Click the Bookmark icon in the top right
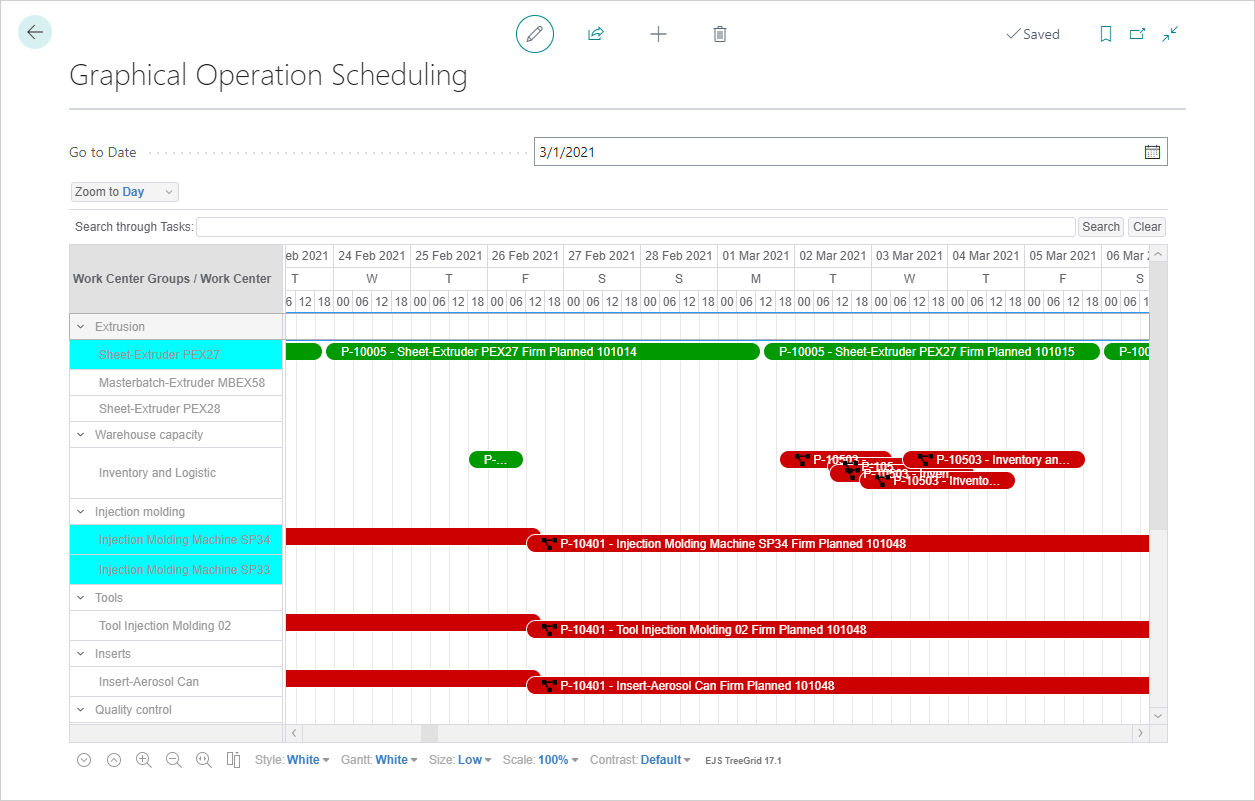The image size is (1255, 801). tap(1105, 33)
